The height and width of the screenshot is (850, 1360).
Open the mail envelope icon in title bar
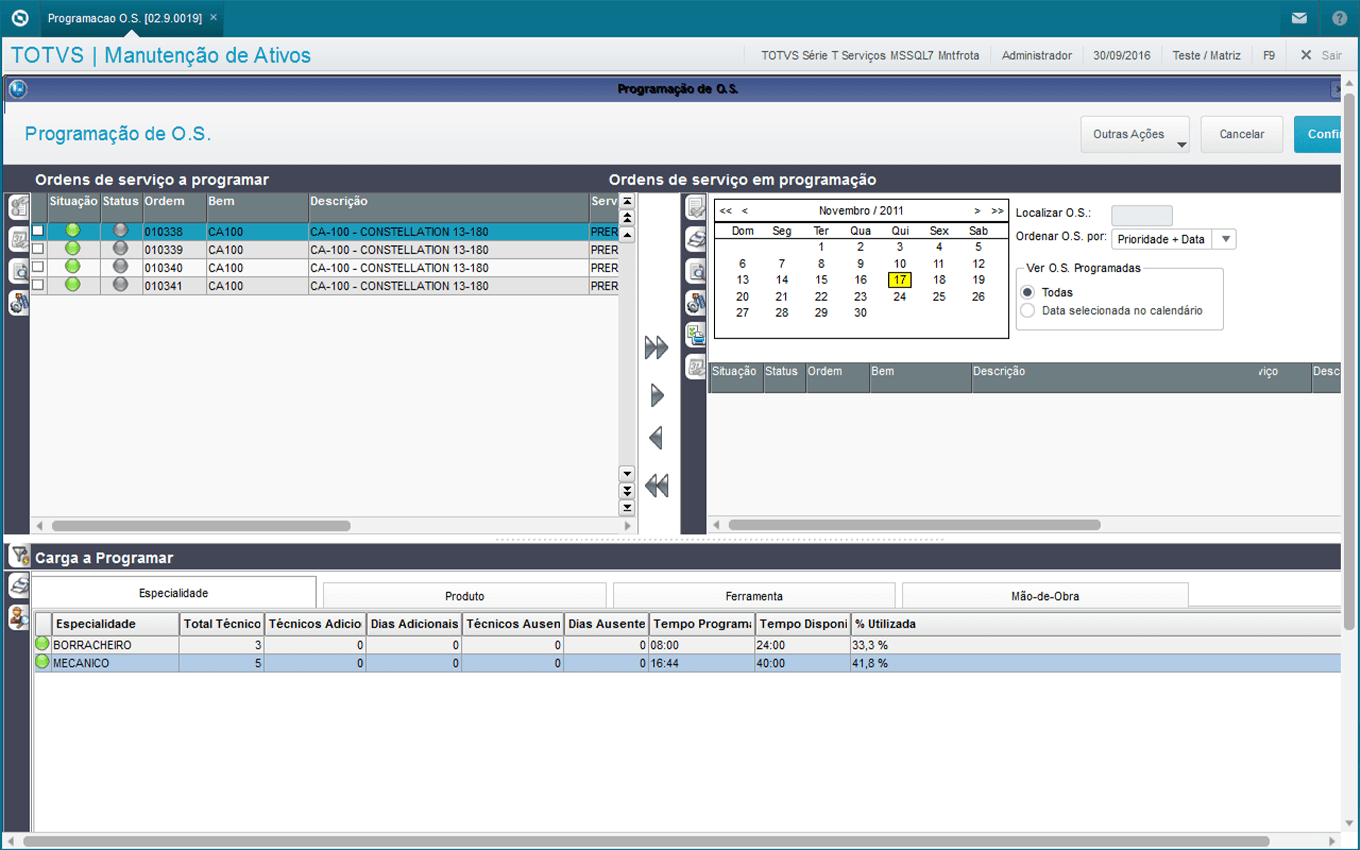(x=1299, y=18)
